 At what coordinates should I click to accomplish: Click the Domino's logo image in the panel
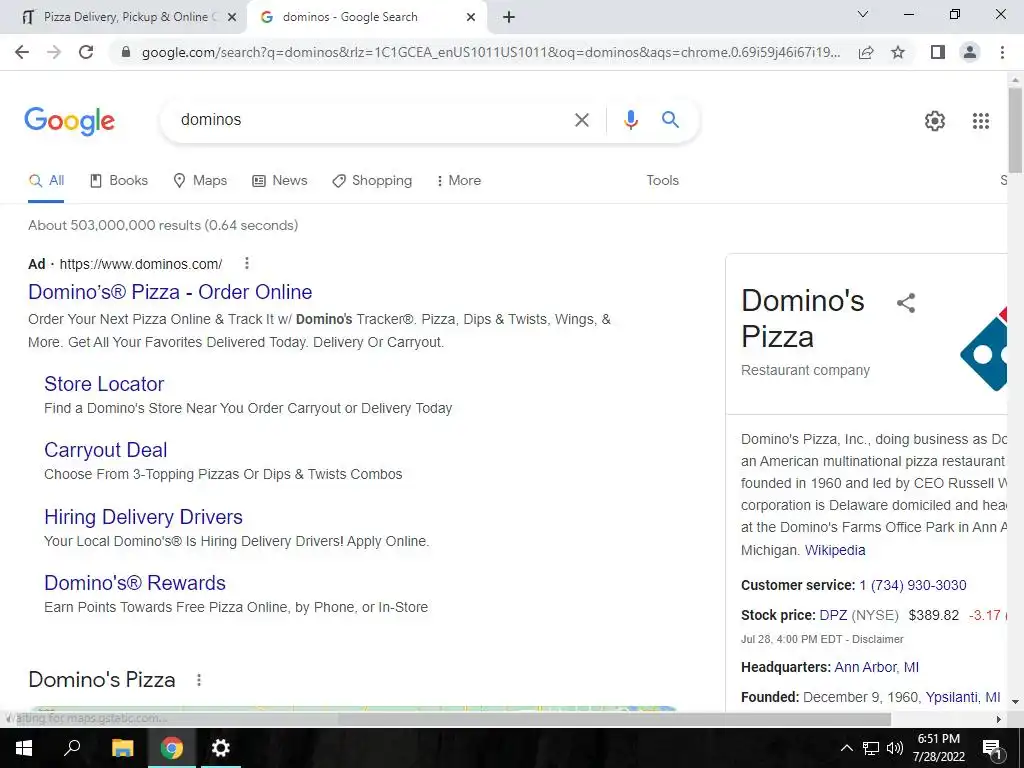click(x=984, y=348)
